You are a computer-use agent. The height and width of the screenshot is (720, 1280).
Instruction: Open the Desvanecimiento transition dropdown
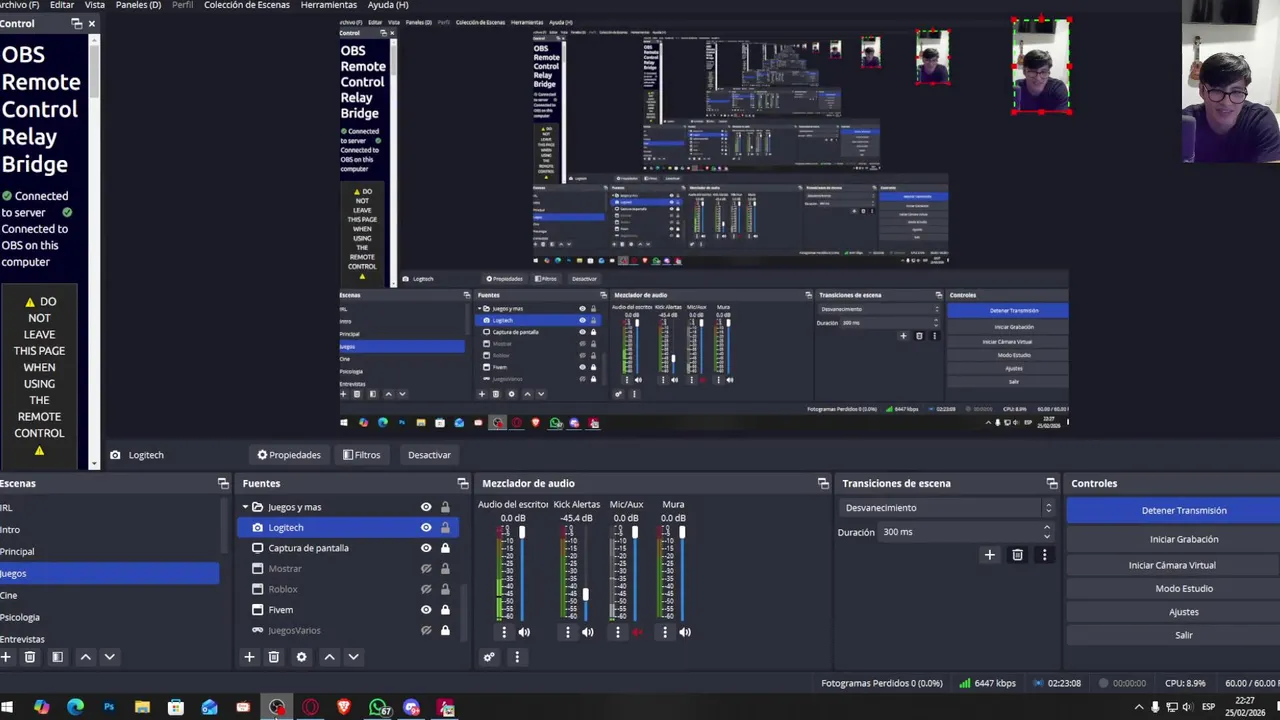945,508
